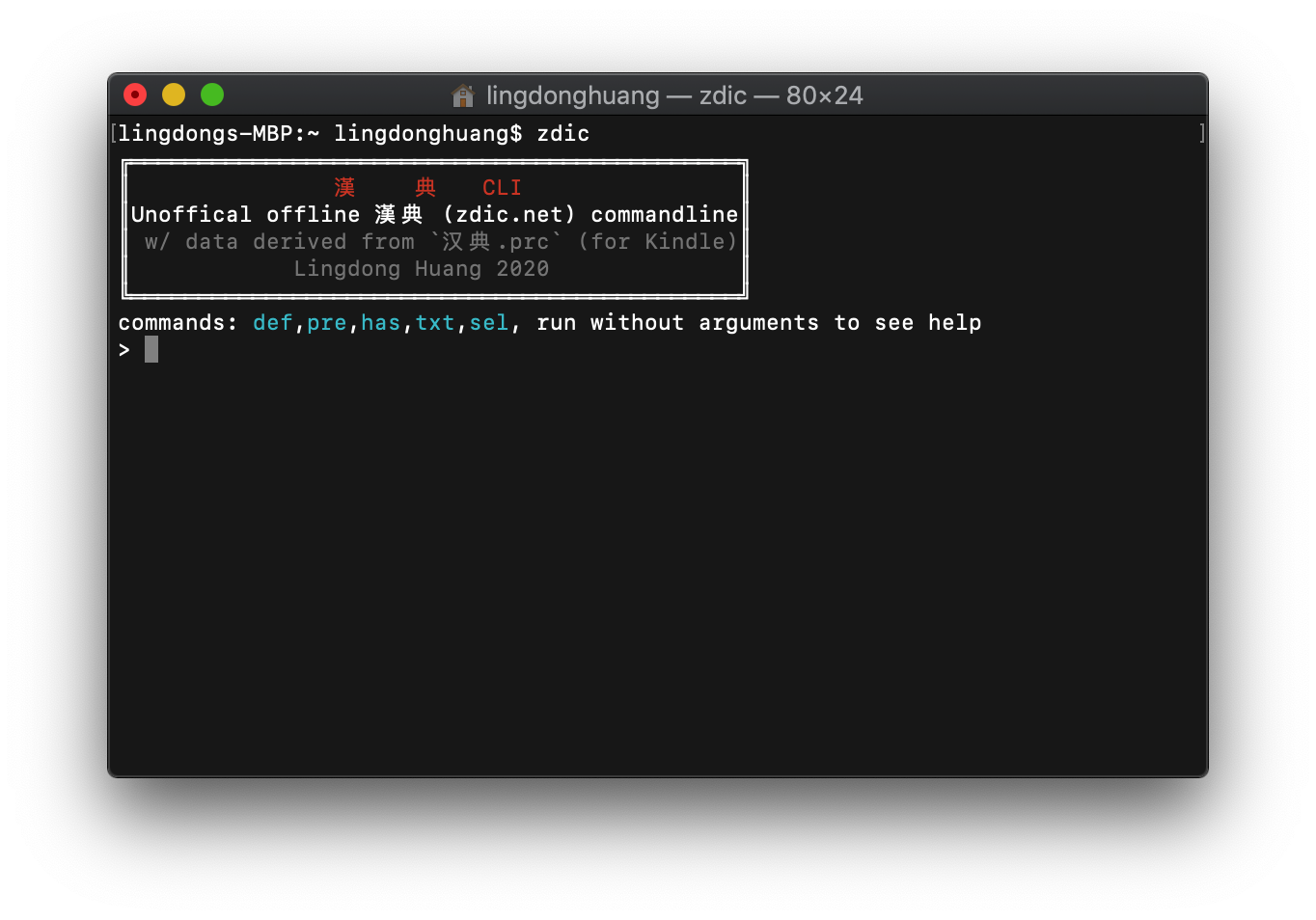Click the '>' prompt symbol
Viewport: 1316px width, 920px height.
point(124,350)
